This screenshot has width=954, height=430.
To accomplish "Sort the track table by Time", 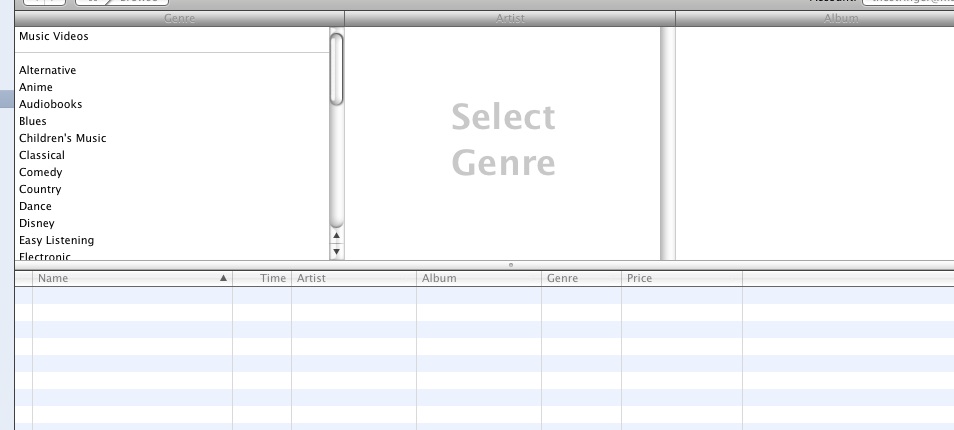I will pos(262,279).
